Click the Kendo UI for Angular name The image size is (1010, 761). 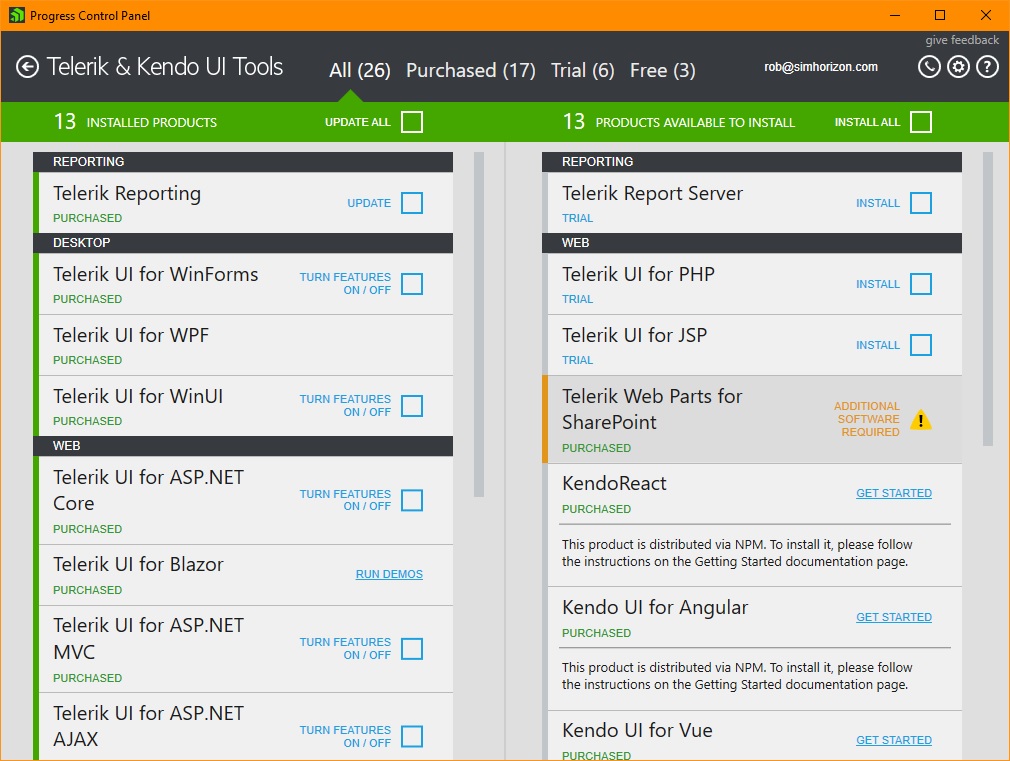click(654, 607)
